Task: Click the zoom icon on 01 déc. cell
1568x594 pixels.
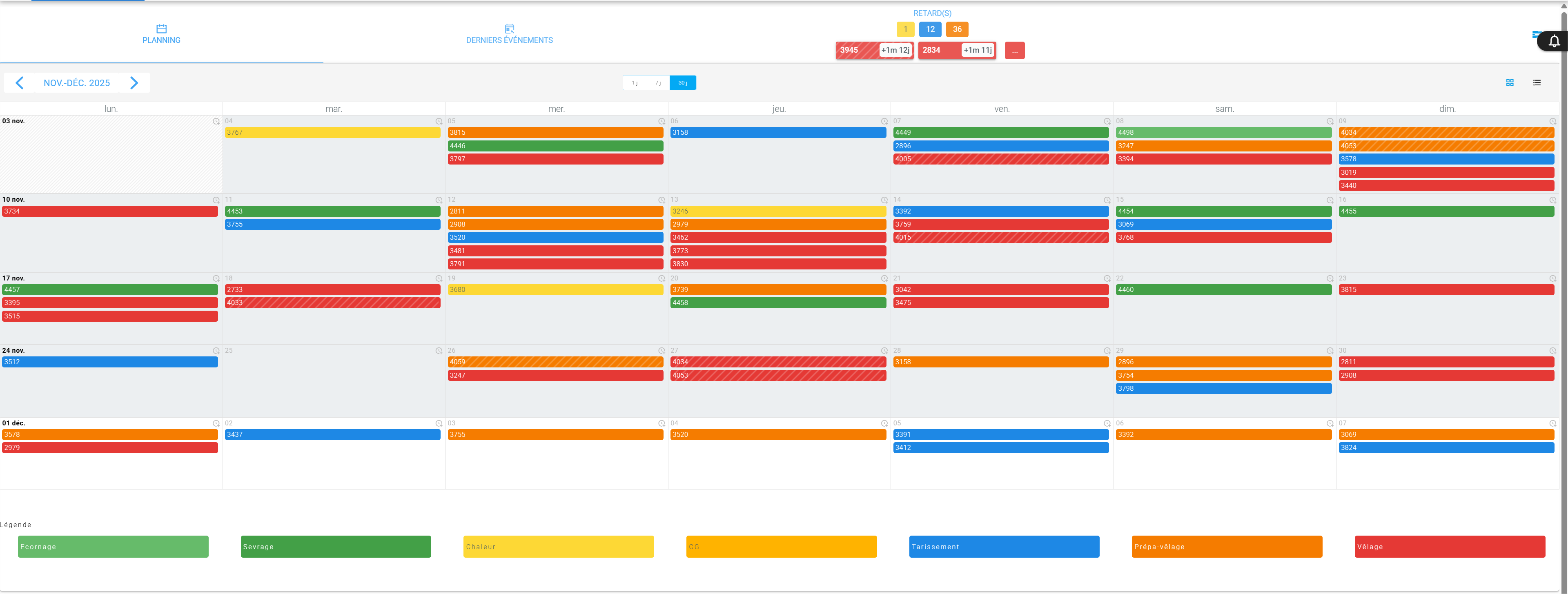Action: (x=216, y=424)
